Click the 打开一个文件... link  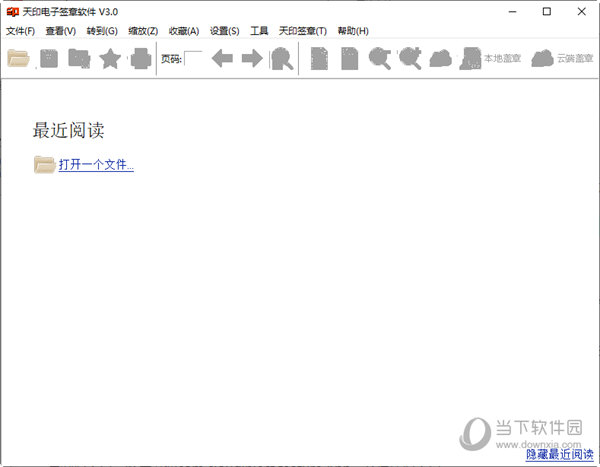(96, 165)
